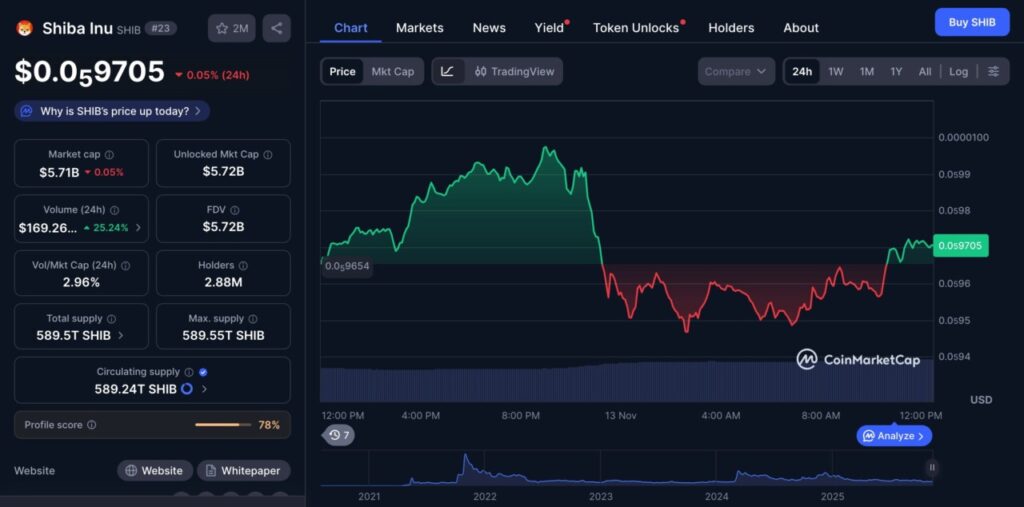Click the star watchlist button showing 2M
The width and height of the screenshot is (1024, 507).
[x=232, y=28]
